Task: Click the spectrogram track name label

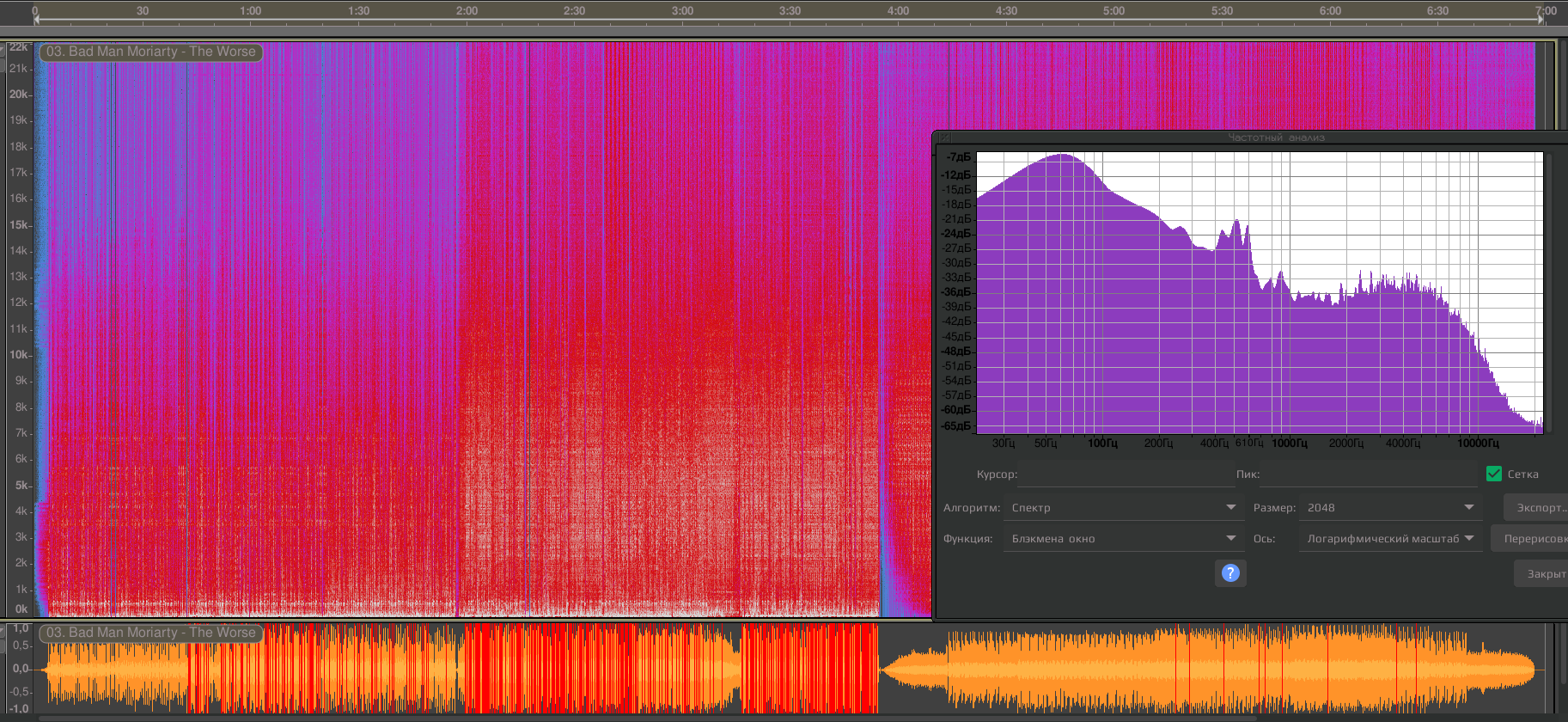Action: coord(151,52)
